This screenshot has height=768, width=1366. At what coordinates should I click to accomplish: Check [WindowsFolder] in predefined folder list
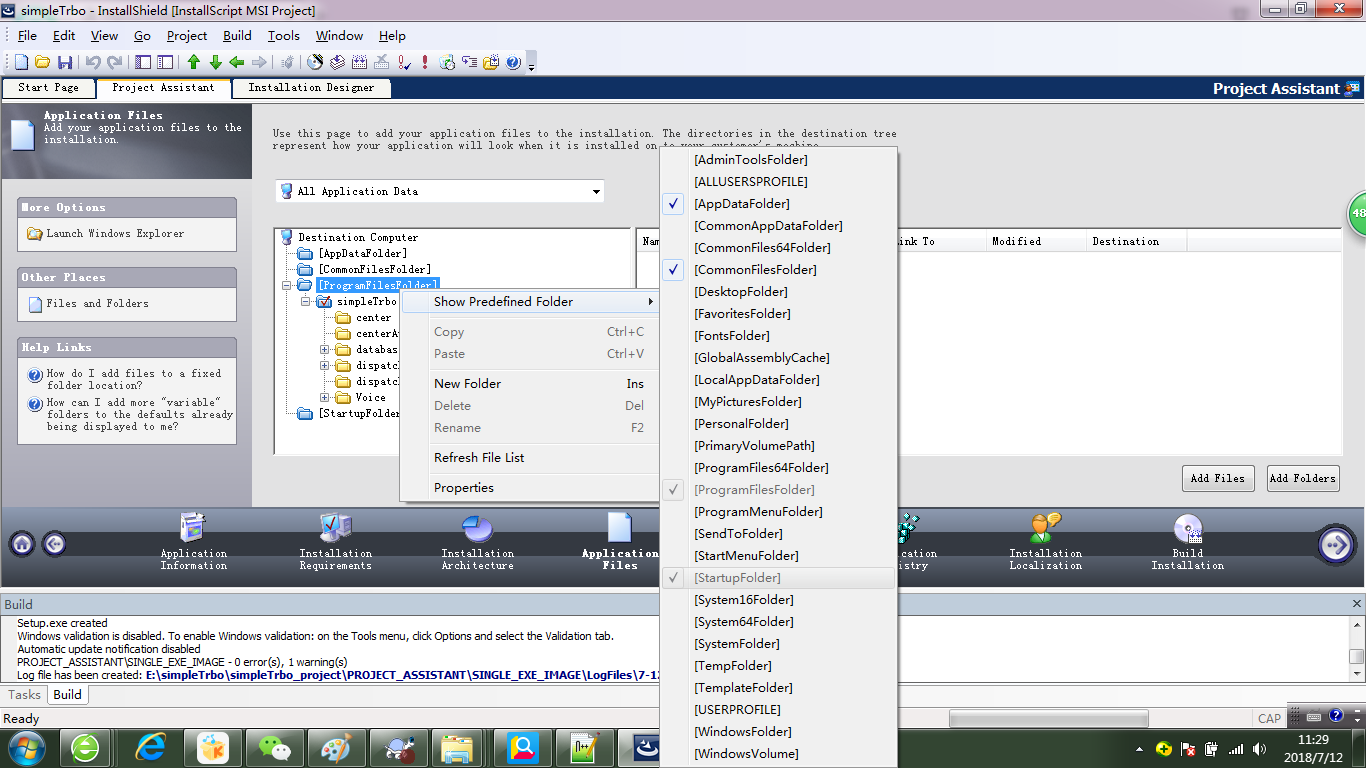(778, 731)
